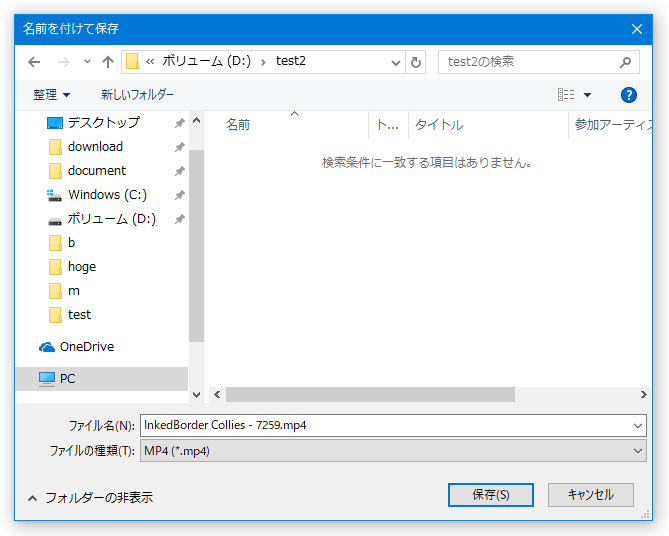
Task: Sort by the 名前 column header
Action: coord(288,125)
